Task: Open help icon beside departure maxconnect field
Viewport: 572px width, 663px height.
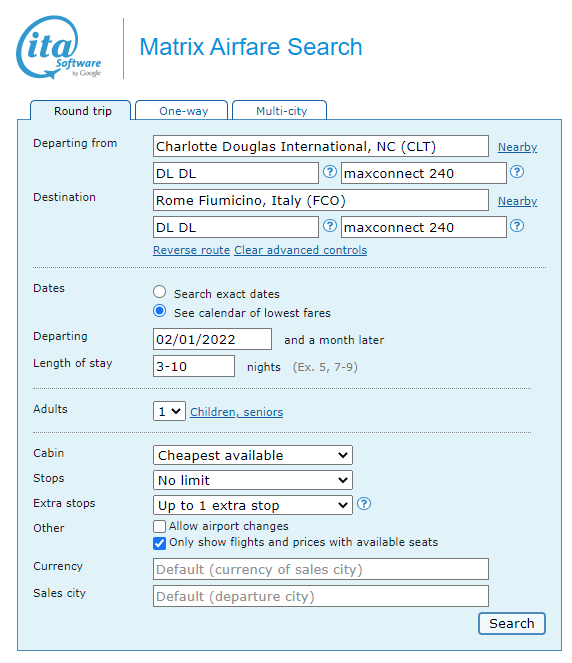Action: 517,172
